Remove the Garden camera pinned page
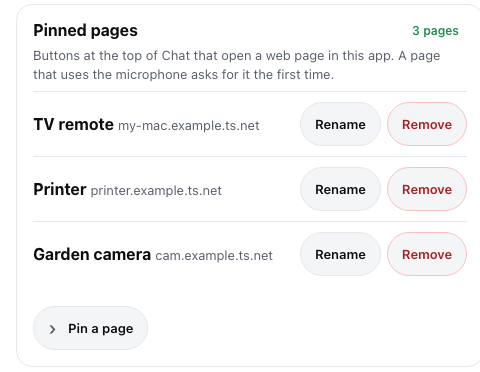The width and height of the screenshot is (480, 372). pos(427,254)
